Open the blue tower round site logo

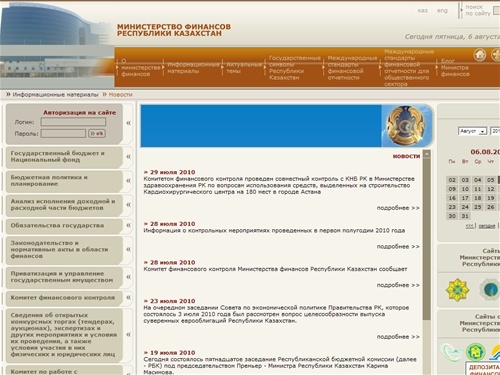point(490,289)
